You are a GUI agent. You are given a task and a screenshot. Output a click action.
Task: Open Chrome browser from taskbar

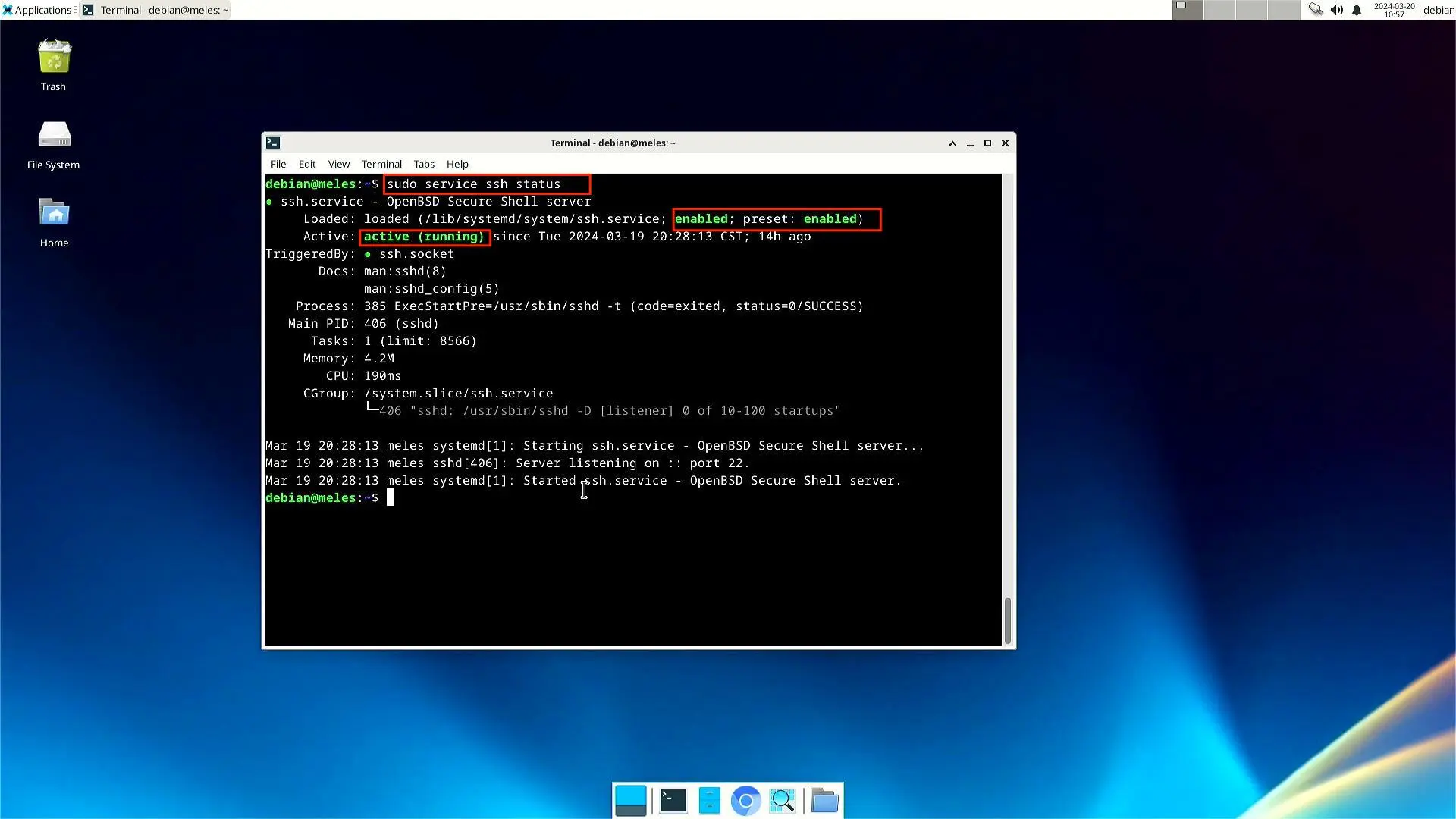pyautogui.click(x=746, y=800)
